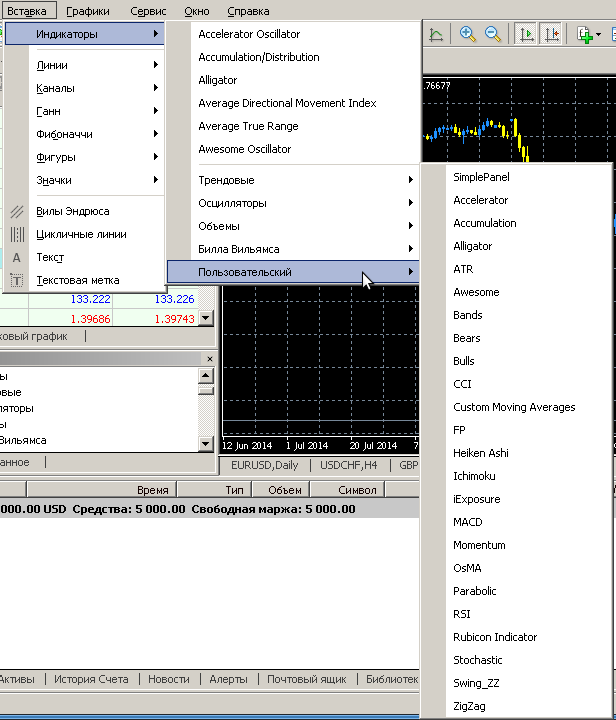
Task: Click market watch scroll down arrow
Action: click(206, 318)
